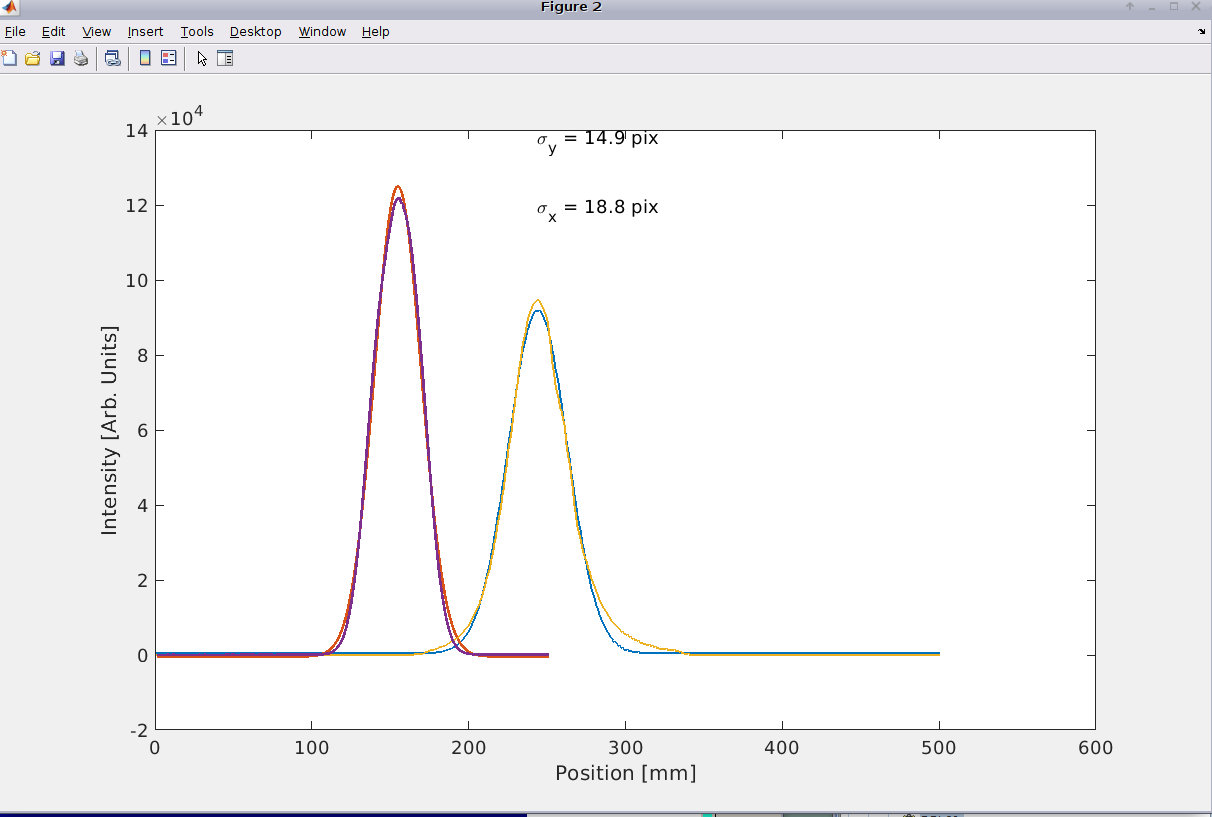Select the σx = 18.8 pix annotation
Screen dimensions: 1212x817
[597, 208]
